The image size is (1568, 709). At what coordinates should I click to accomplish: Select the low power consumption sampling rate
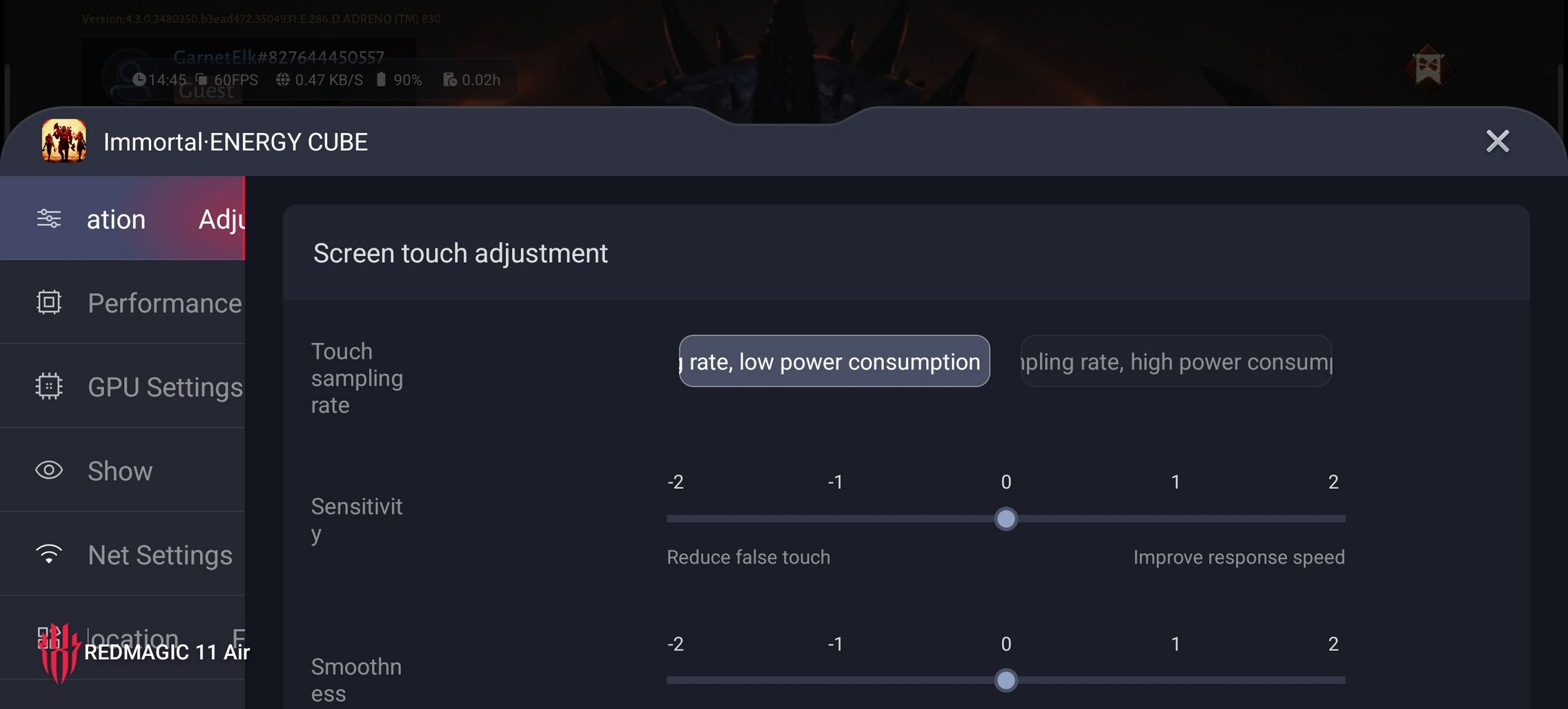click(834, 361)
